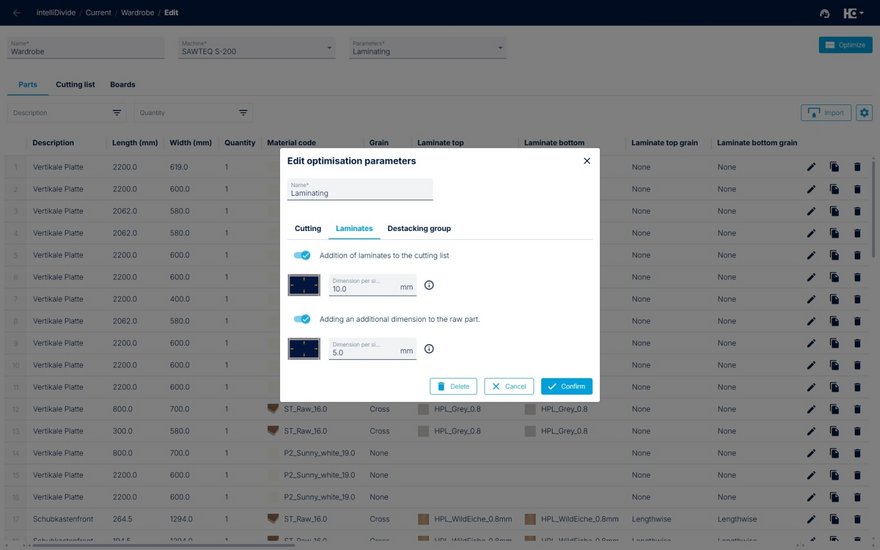Click the back arrow in header

(x=16, y=13)
